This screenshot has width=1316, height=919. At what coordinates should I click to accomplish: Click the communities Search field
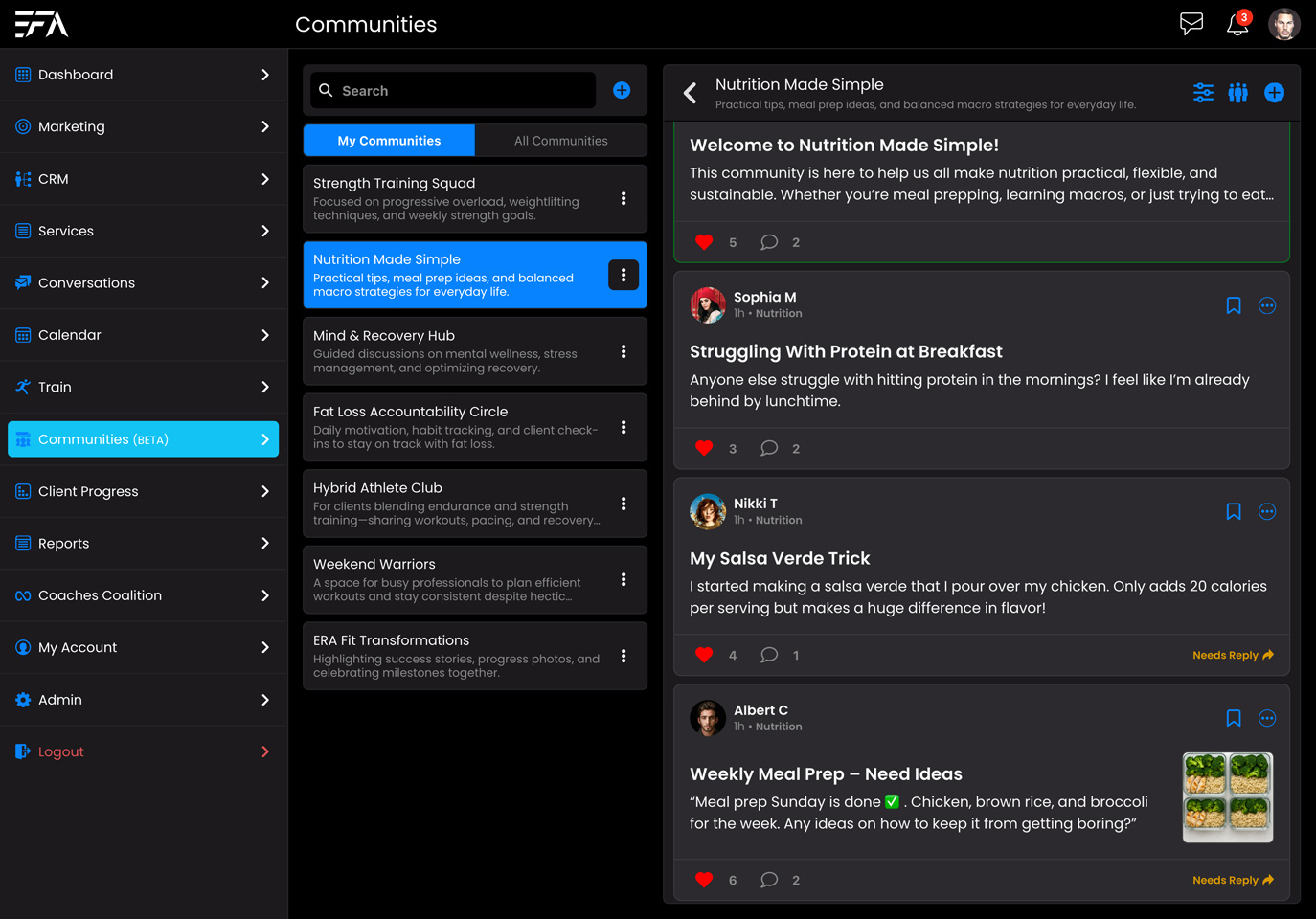[x=455, y=91]
